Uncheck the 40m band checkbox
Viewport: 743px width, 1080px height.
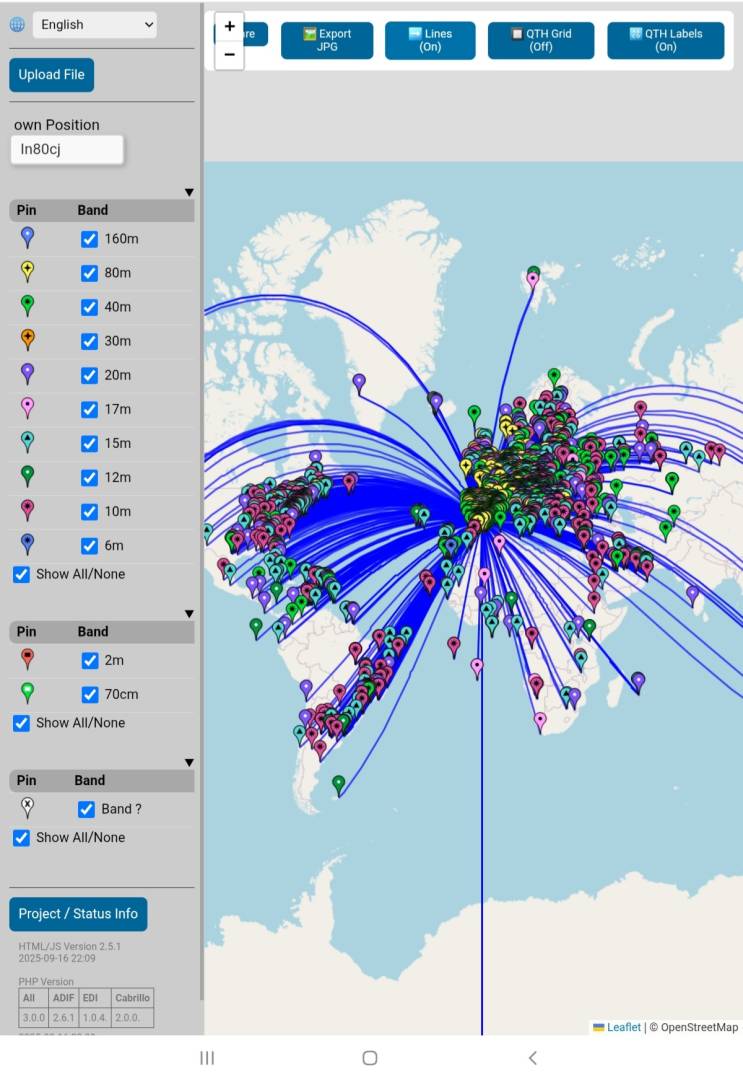click(89, 307)
